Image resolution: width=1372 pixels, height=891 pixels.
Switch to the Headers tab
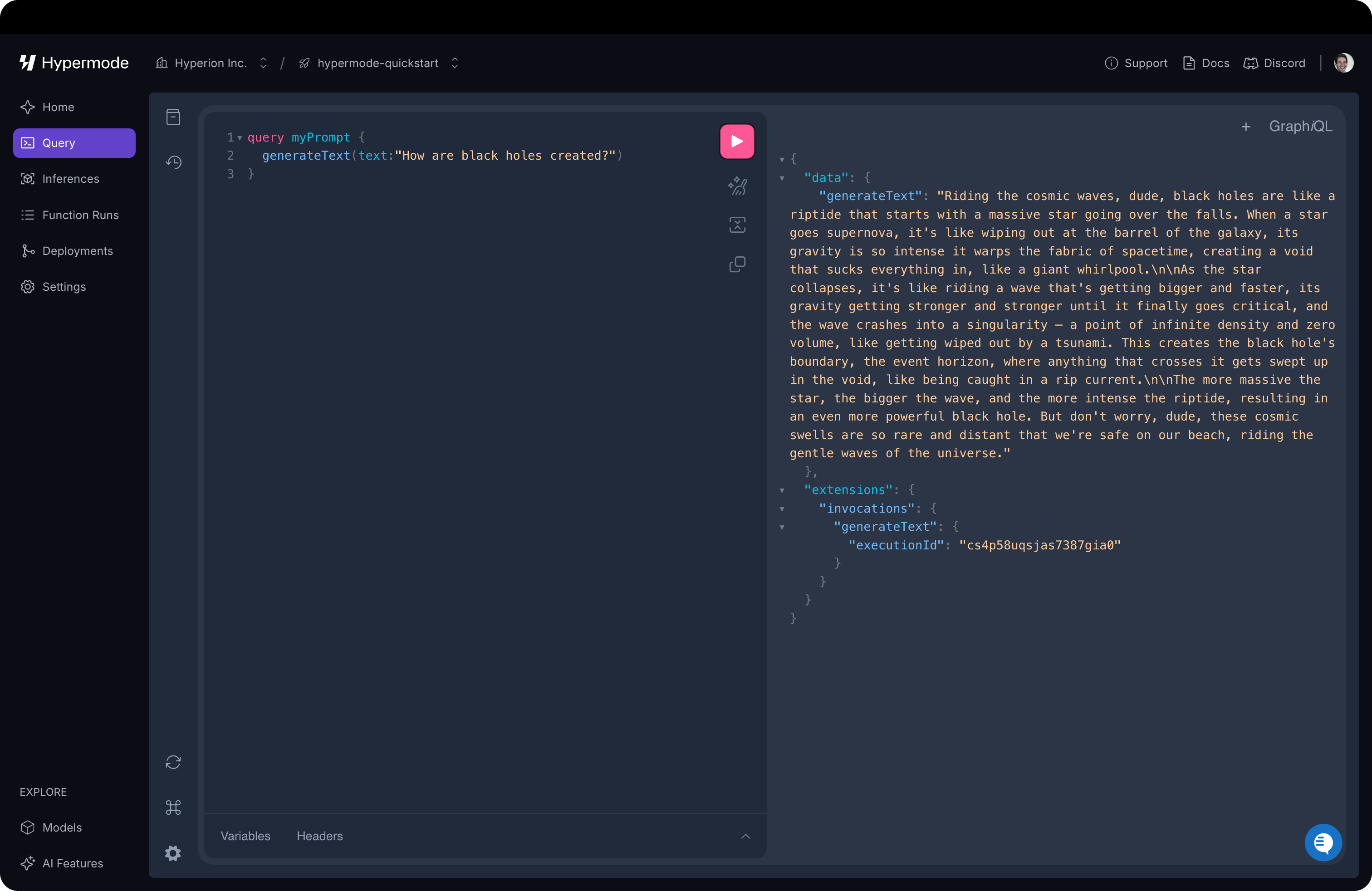(x=319, y=836)
